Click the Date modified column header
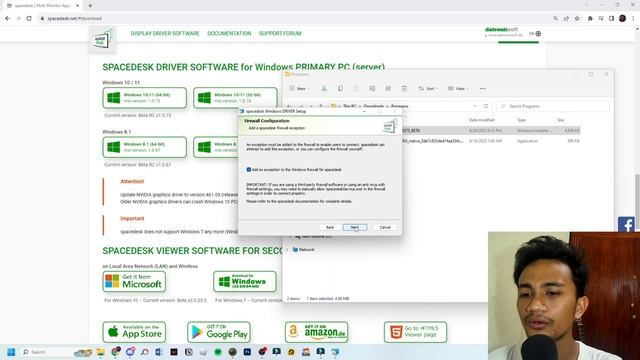Image resolution: width=640 pixels, height=360 pixels. coord(482,120)
